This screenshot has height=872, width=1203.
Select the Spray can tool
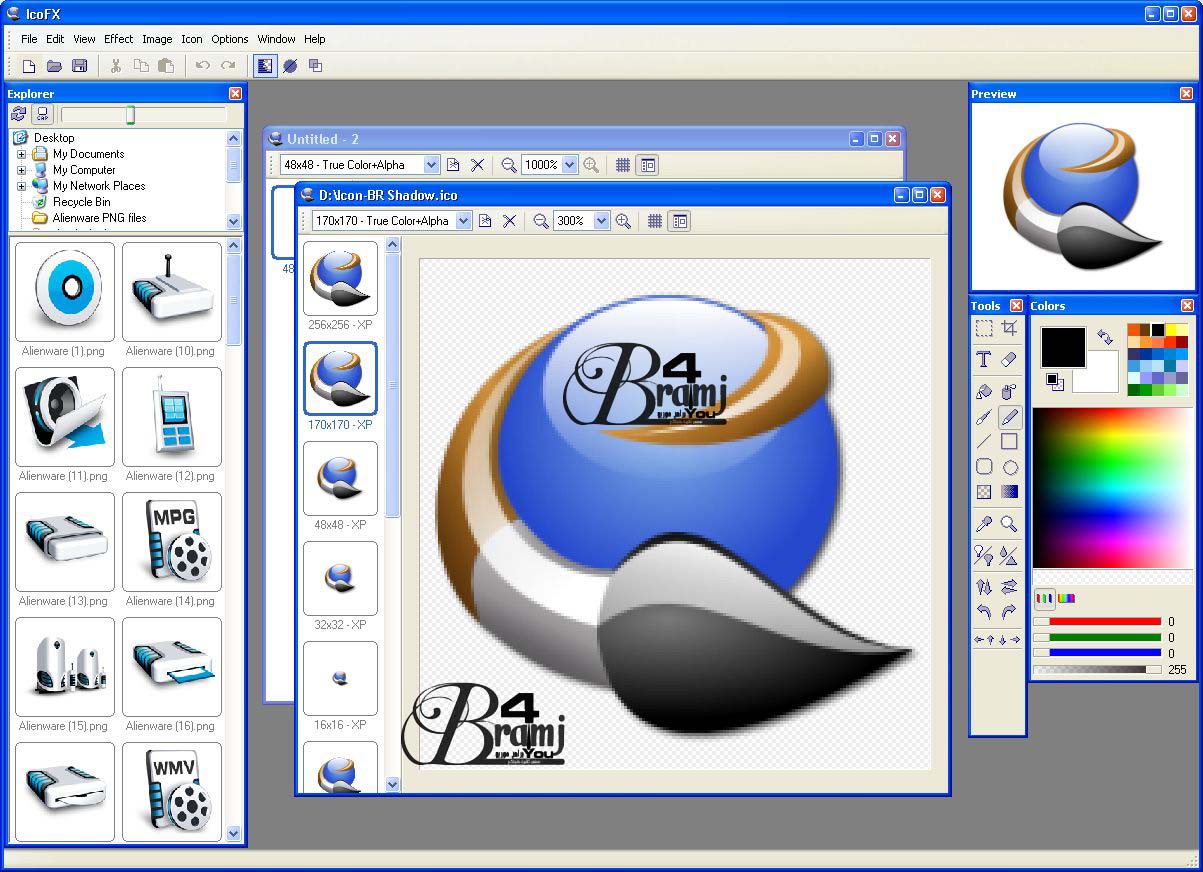pyautogui.click(x=1009, y=392)
